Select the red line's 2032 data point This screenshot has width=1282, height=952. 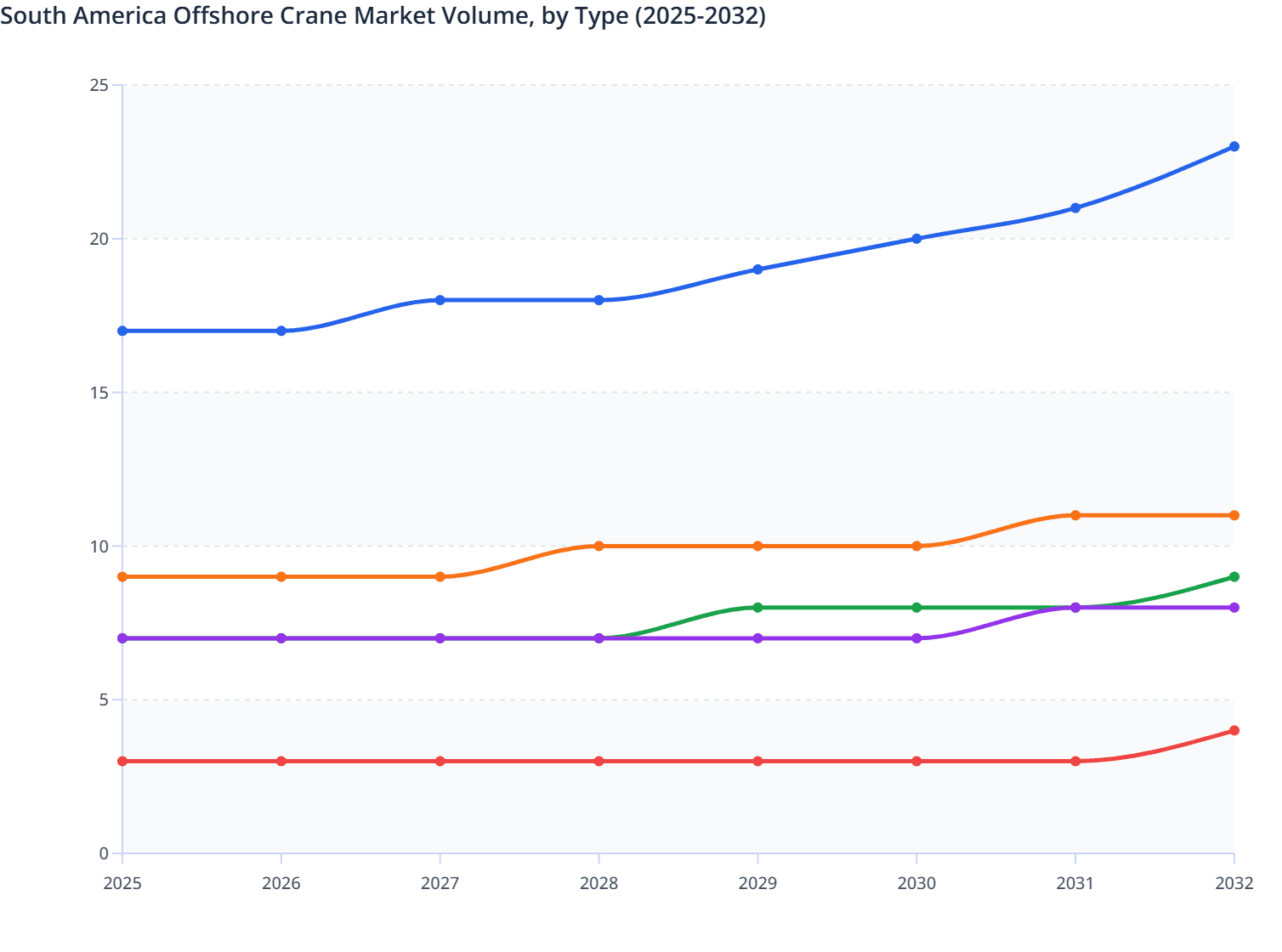[x=1234, y=729]
